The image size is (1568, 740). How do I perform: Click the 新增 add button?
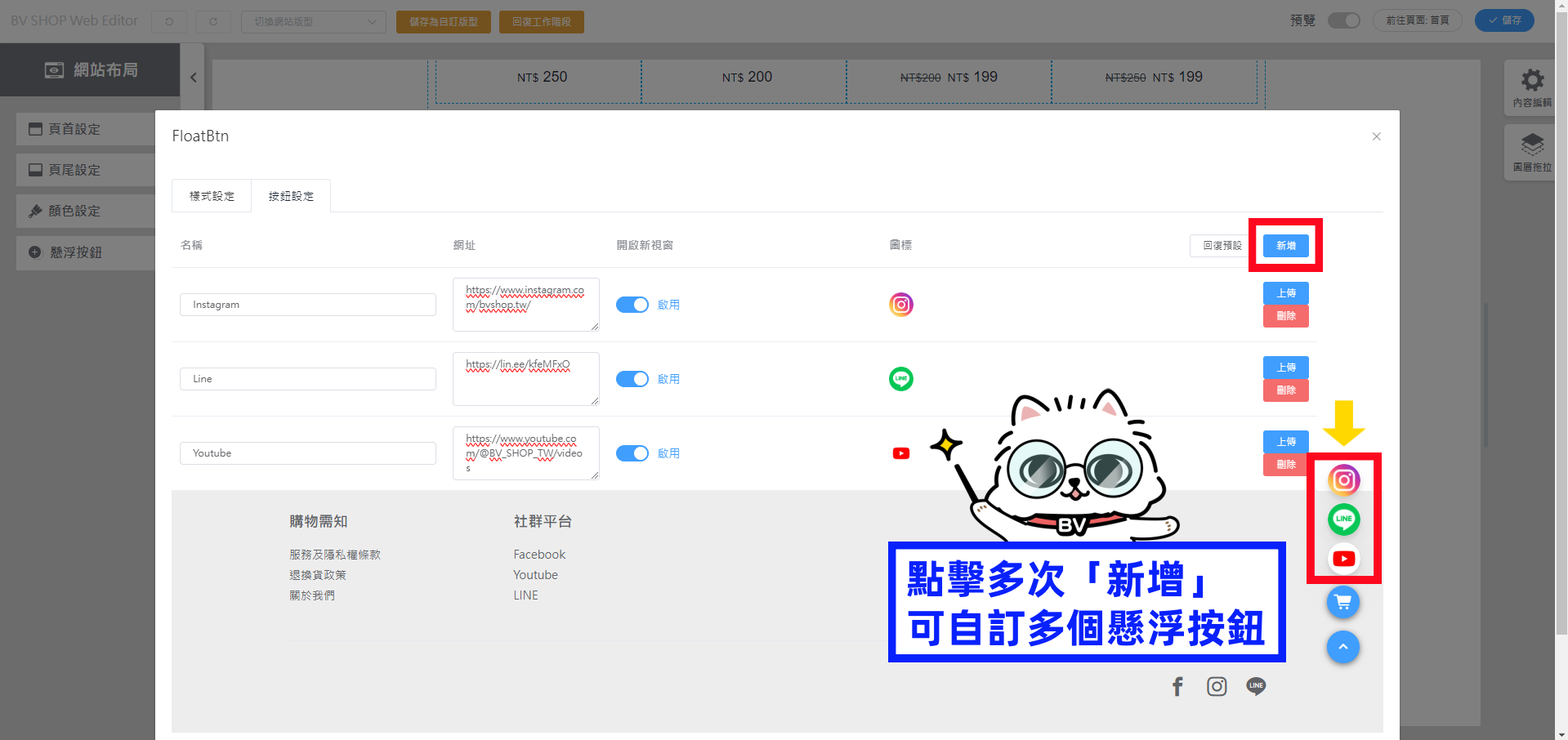1286,246
